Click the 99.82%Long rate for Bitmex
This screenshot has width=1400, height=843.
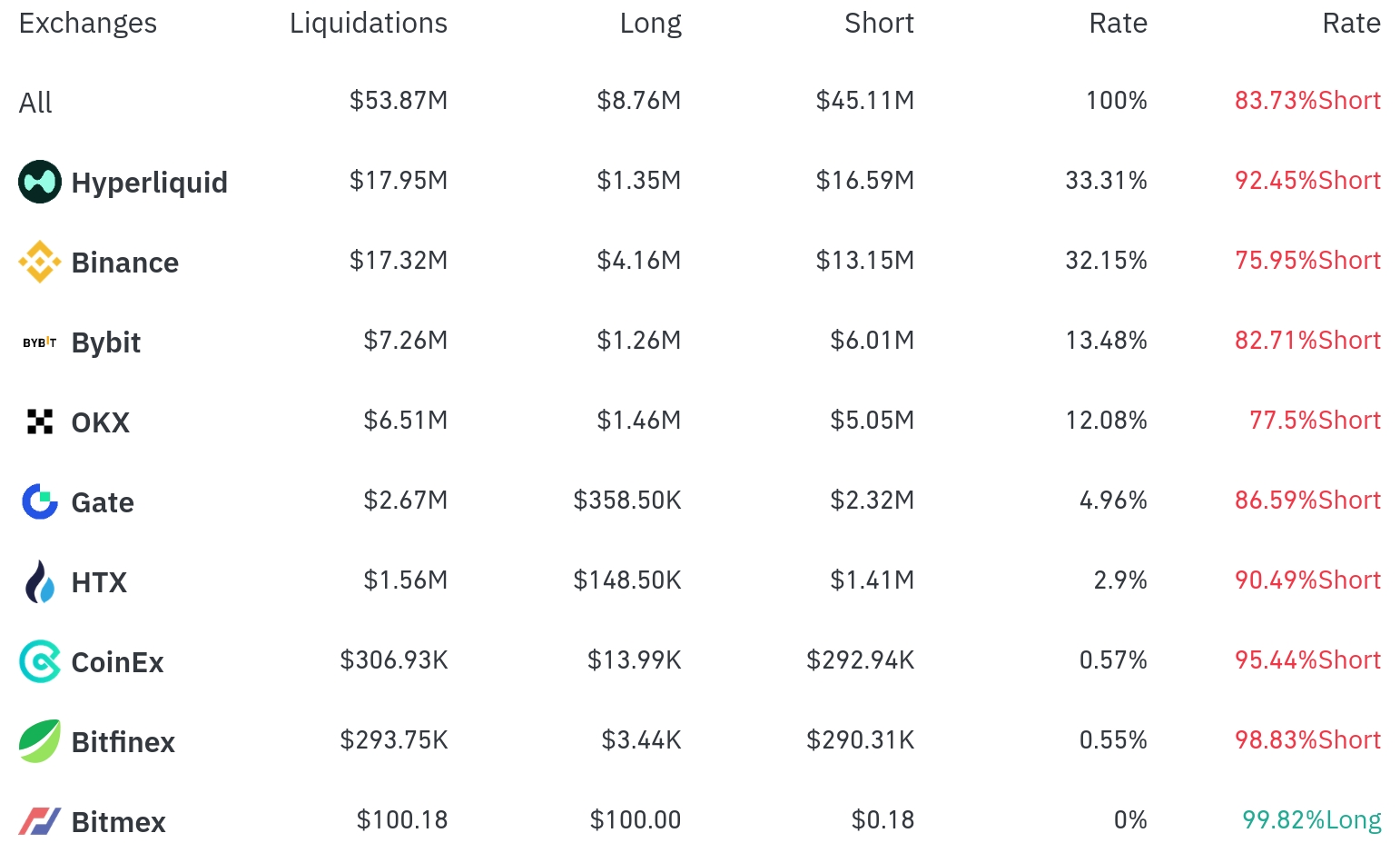(1311, 819)
